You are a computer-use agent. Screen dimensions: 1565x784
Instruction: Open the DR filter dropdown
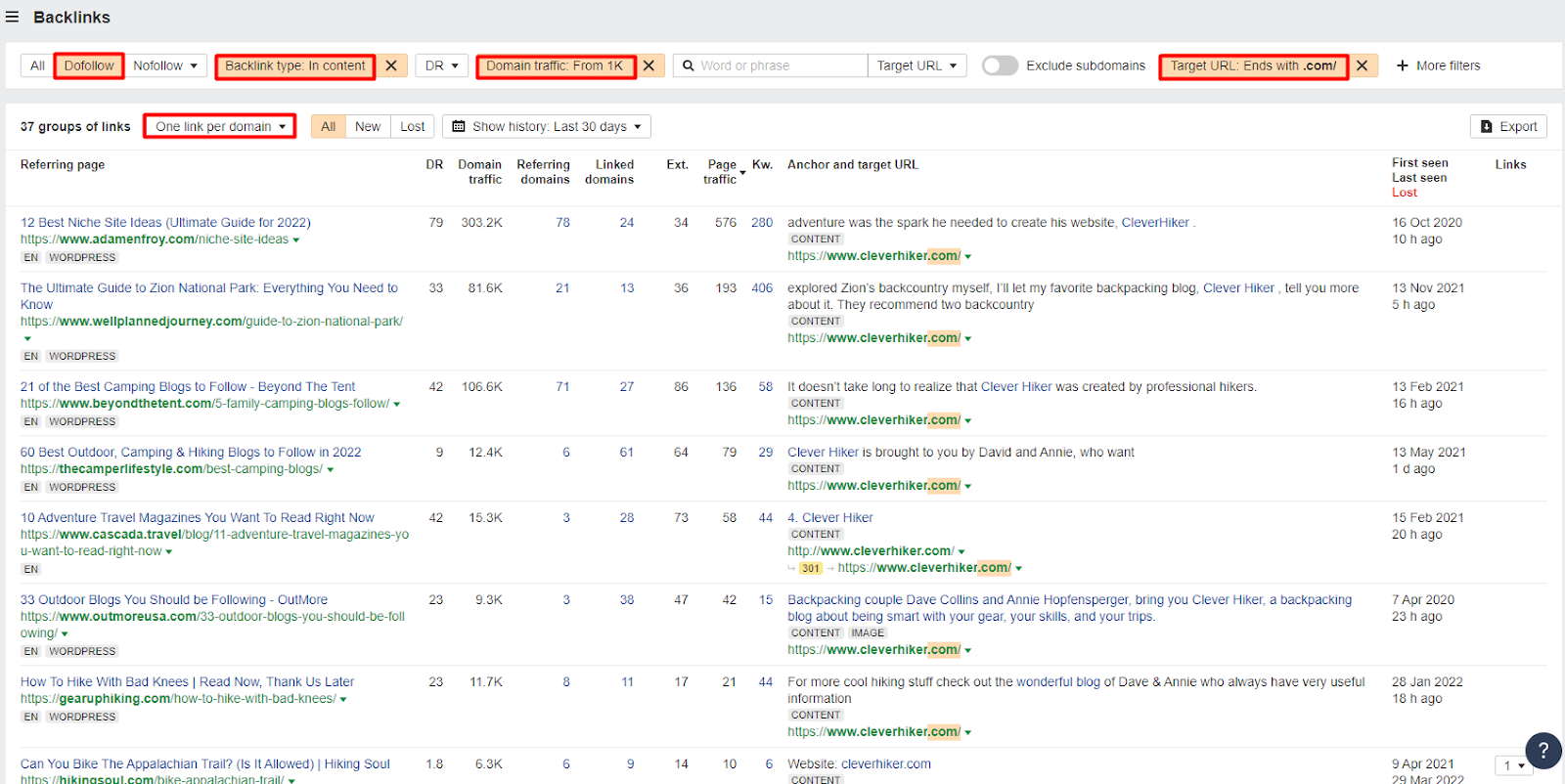pyautogui.click(x=442, y=65)
